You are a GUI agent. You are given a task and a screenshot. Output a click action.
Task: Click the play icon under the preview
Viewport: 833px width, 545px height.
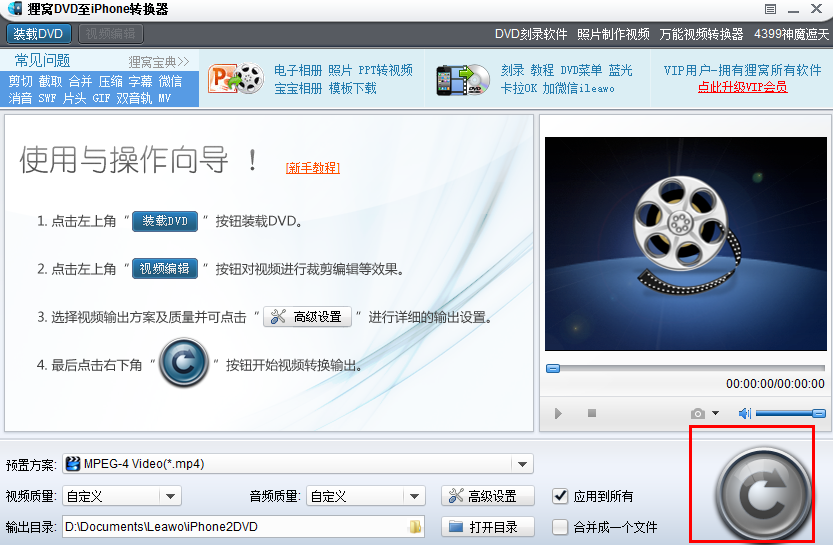[x=558, y=413]
